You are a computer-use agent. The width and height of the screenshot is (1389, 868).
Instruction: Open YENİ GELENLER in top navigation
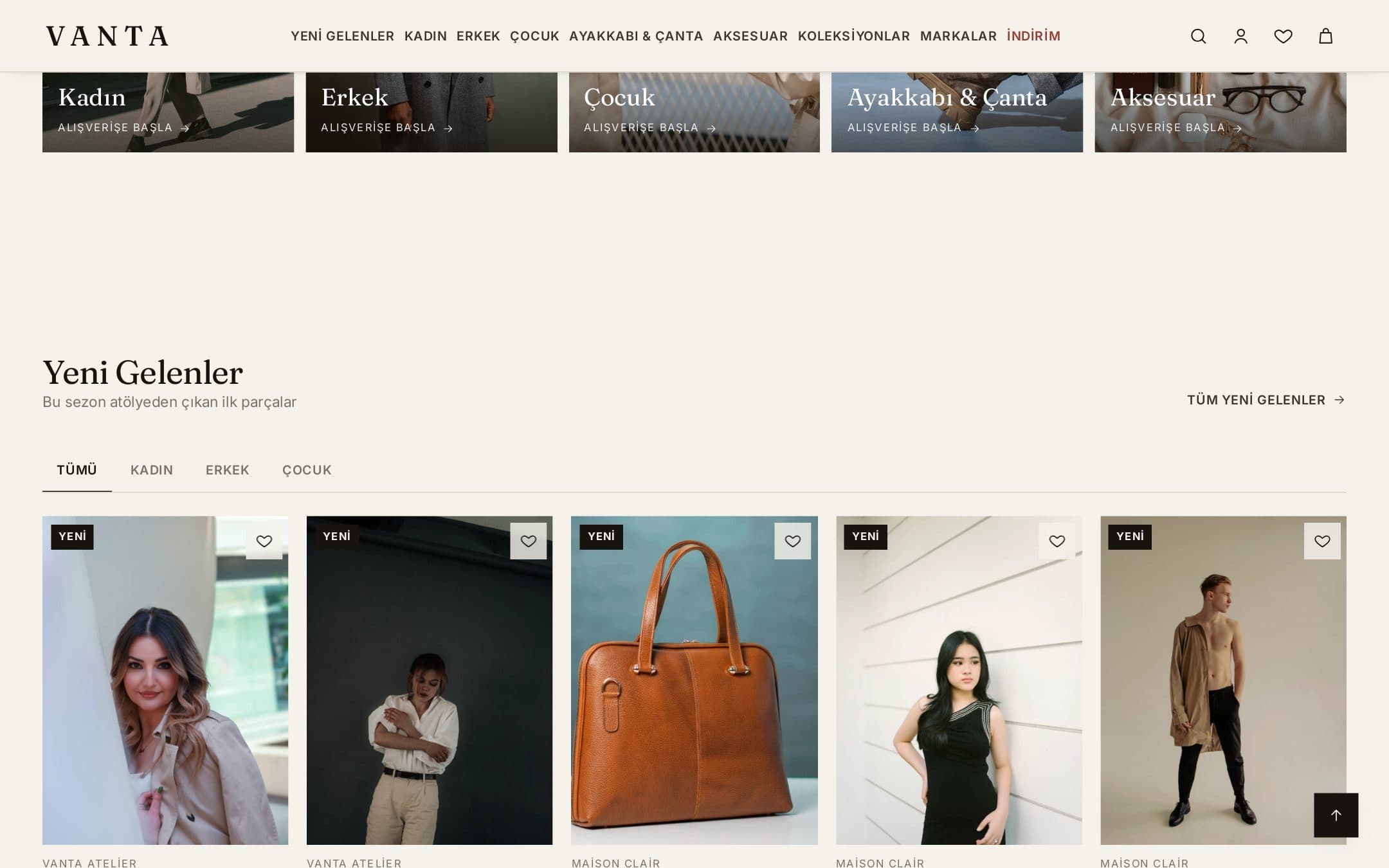coord(342,36)
